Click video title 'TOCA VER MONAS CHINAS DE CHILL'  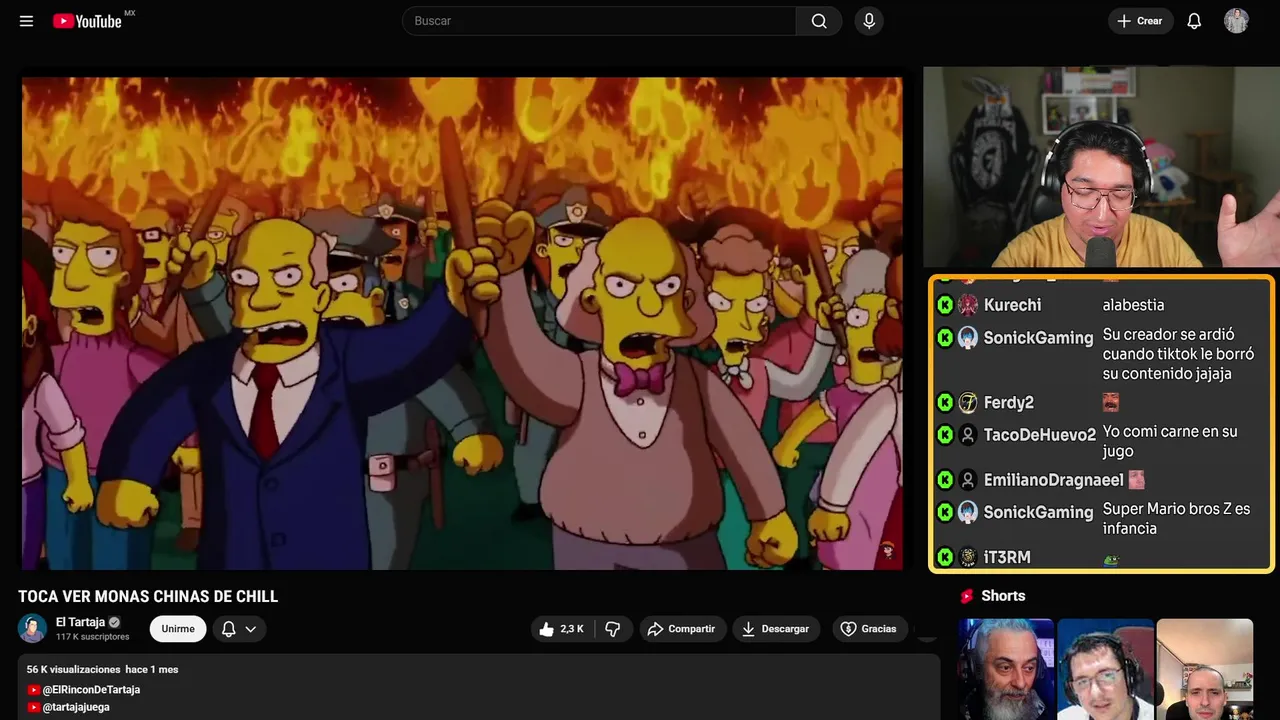click(148, 597)
